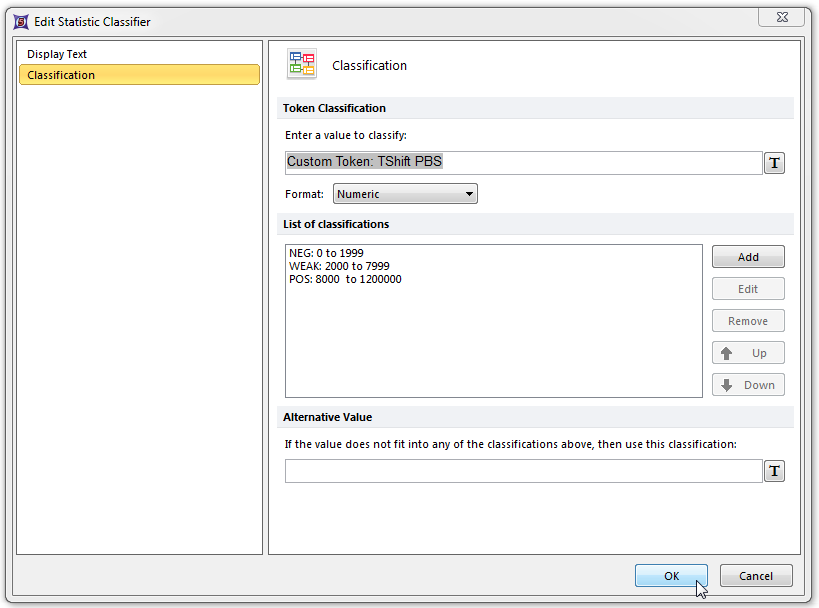Move classification up with the Up arrow

[748, 353]
